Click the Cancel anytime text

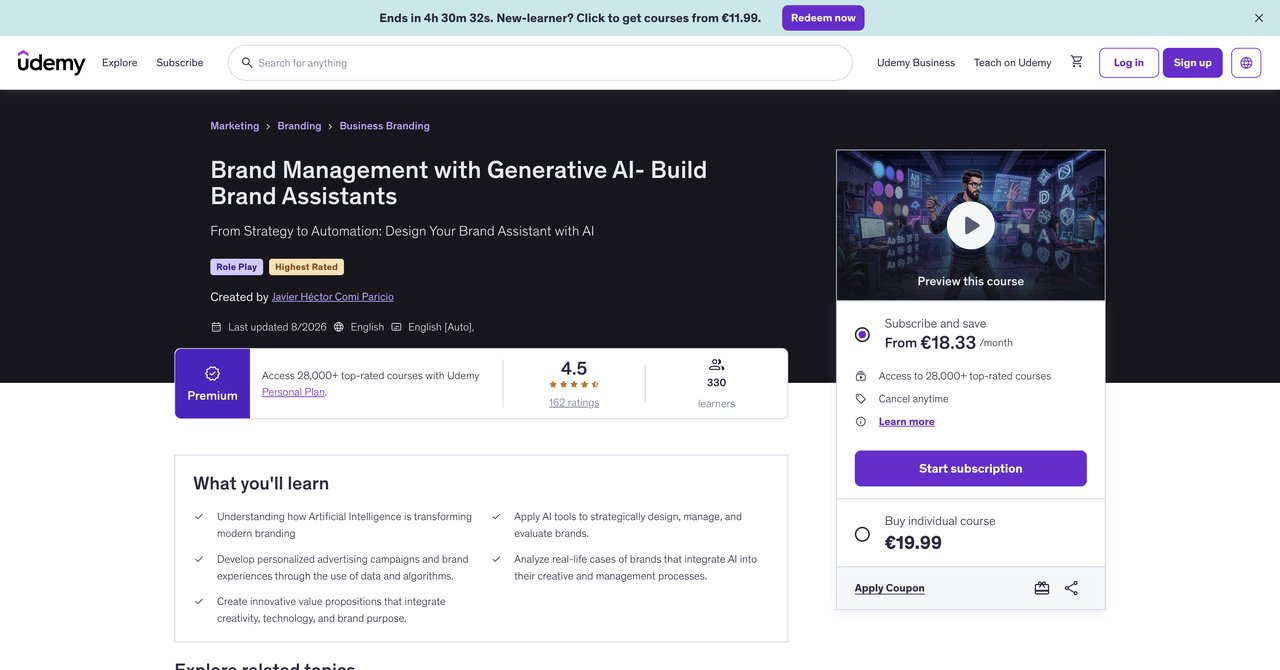click(x=914, y=399)
